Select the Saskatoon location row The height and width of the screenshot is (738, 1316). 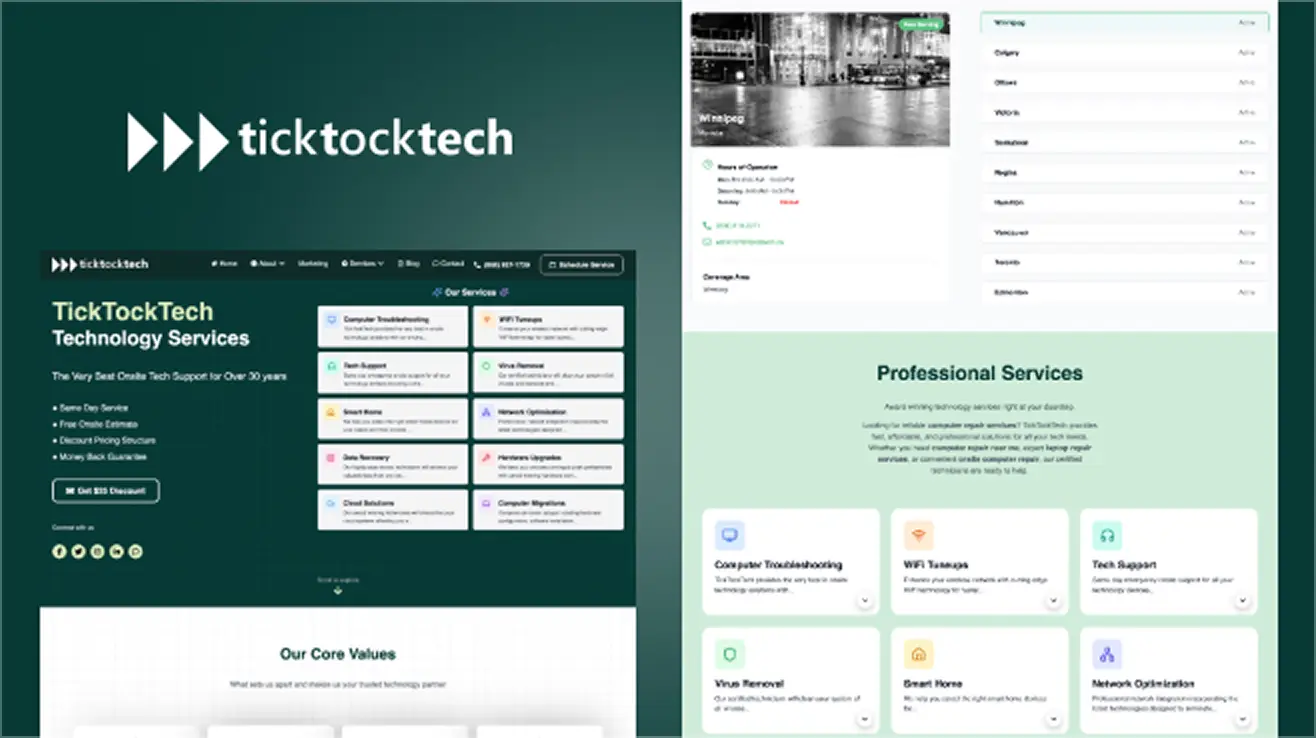[x=1125, y=142]
